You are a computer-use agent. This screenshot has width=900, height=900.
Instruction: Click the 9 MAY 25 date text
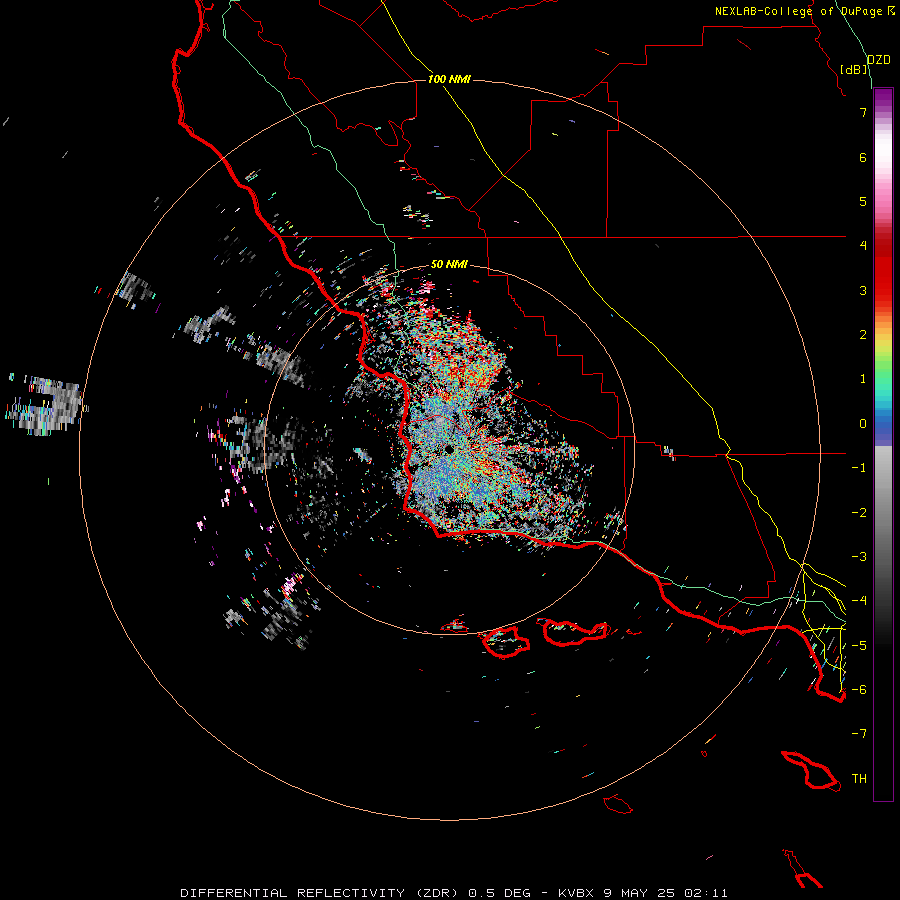(640, 893)
